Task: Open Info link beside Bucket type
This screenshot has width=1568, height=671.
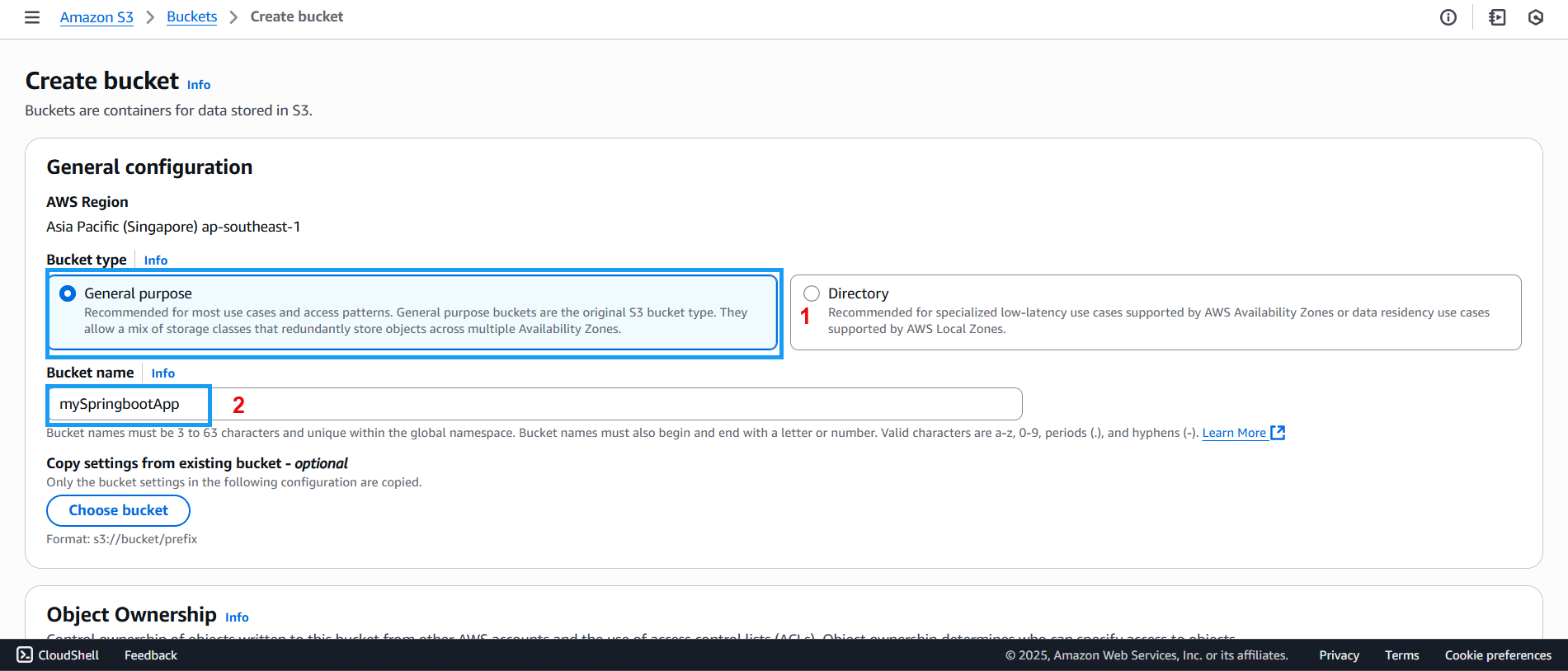Action: click(x=156, y=260)
